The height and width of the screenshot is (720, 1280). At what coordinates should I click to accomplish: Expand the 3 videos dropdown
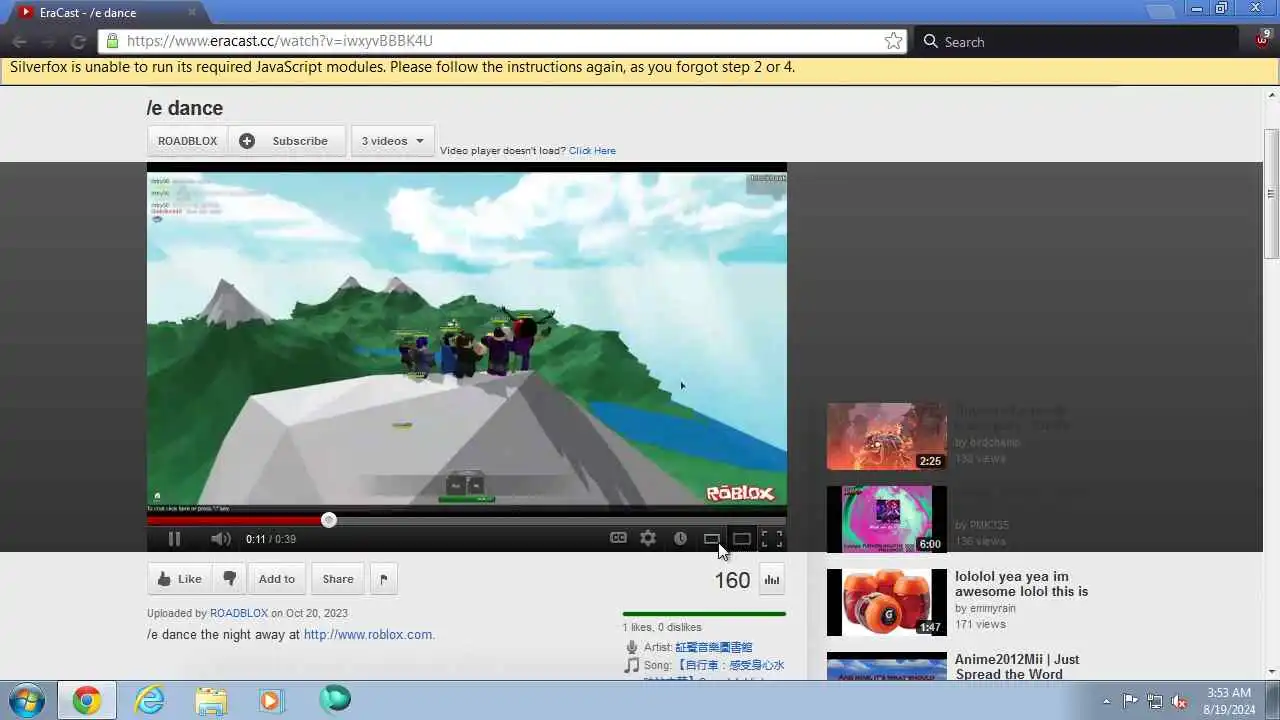point(393,141)
